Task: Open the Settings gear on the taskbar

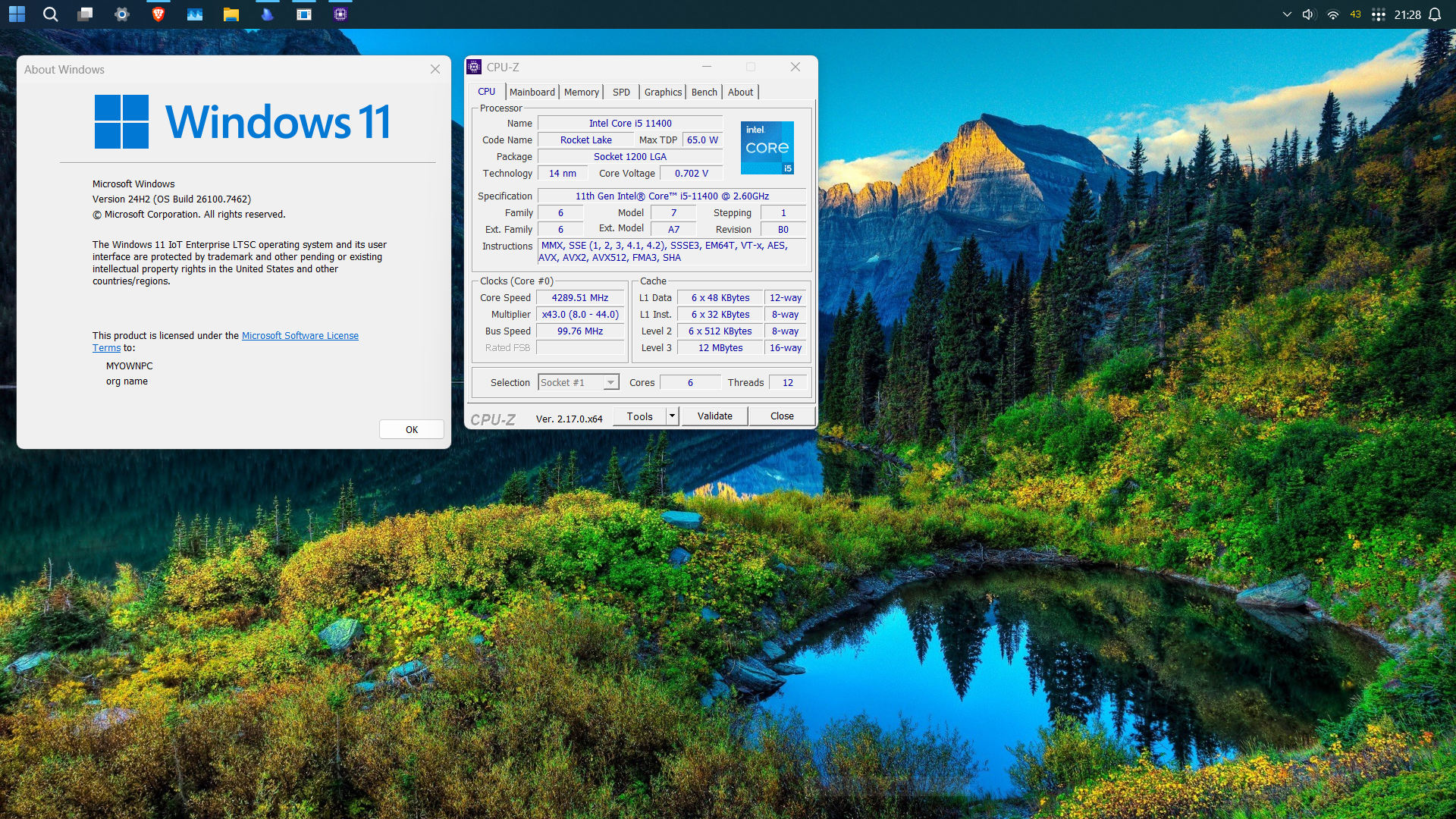Action: tap(122, 14)
